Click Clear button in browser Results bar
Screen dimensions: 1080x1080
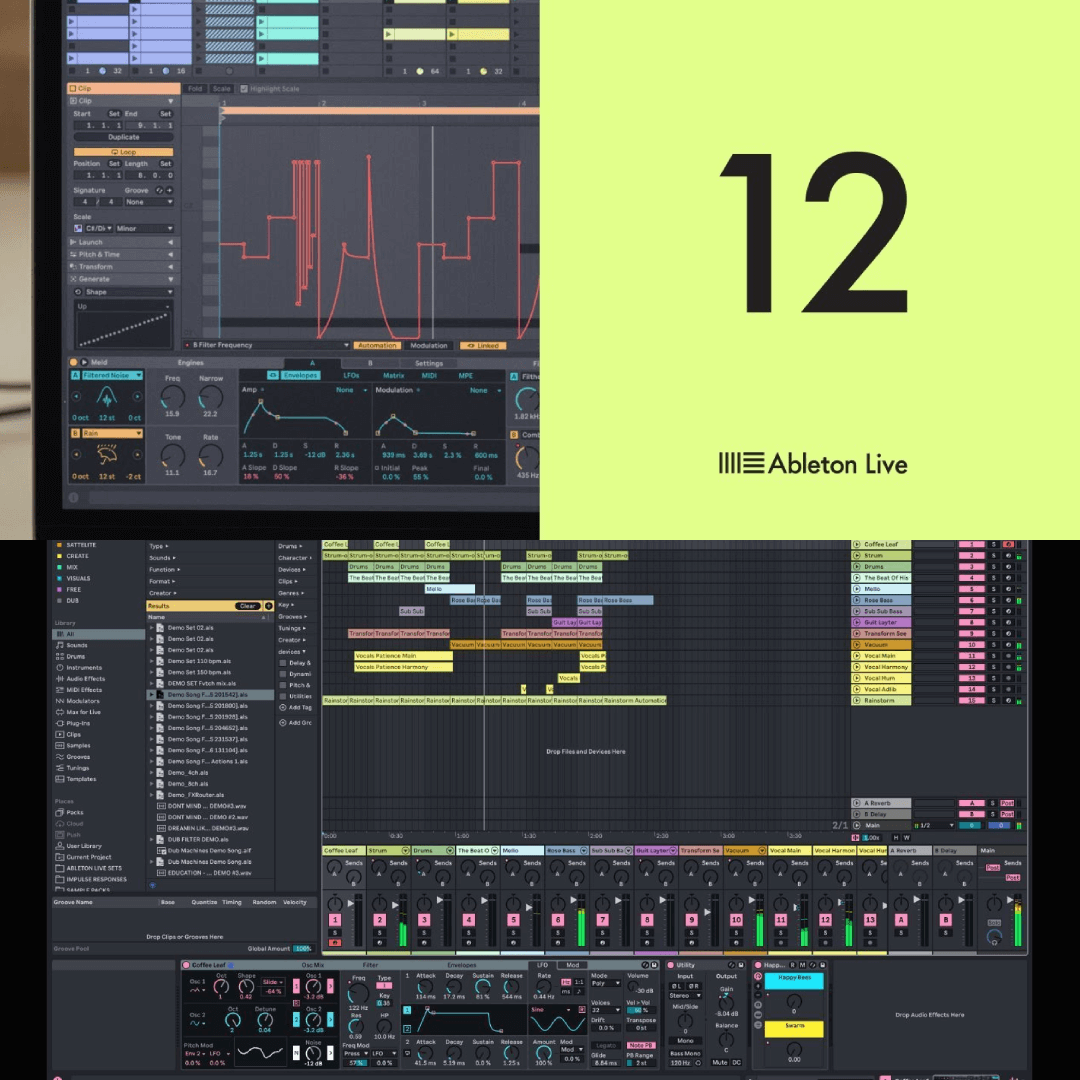[246, 606]
